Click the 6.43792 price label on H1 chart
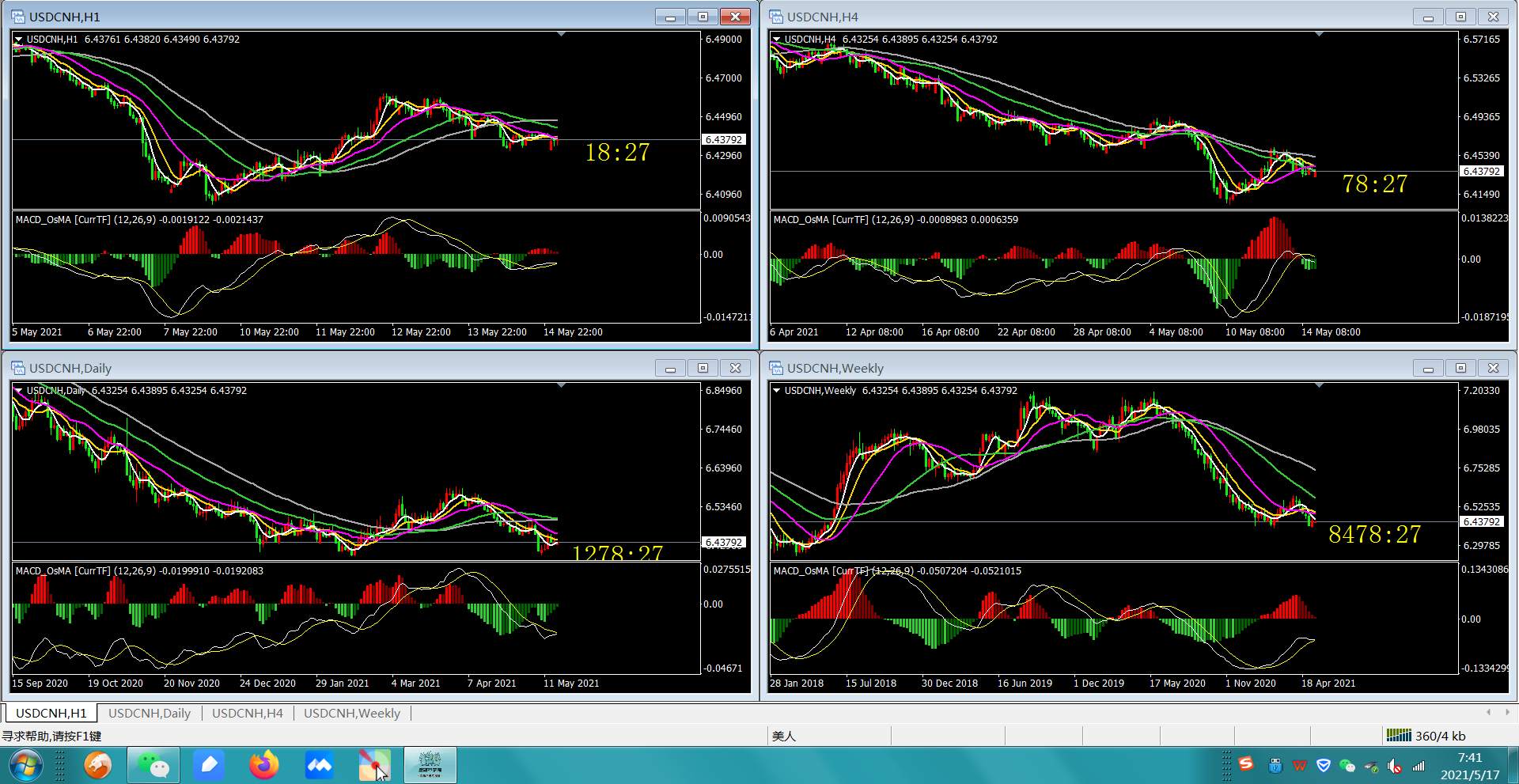 [724, 139]
